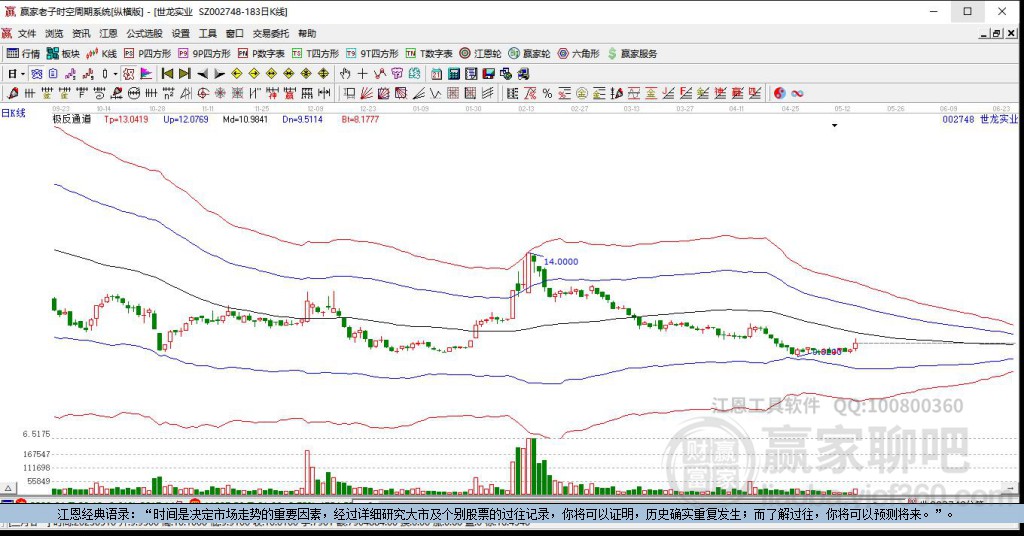Screen dimensions: 1024x536
Task: Click the save floppy-disk icon
Action: tap(488, 74)
